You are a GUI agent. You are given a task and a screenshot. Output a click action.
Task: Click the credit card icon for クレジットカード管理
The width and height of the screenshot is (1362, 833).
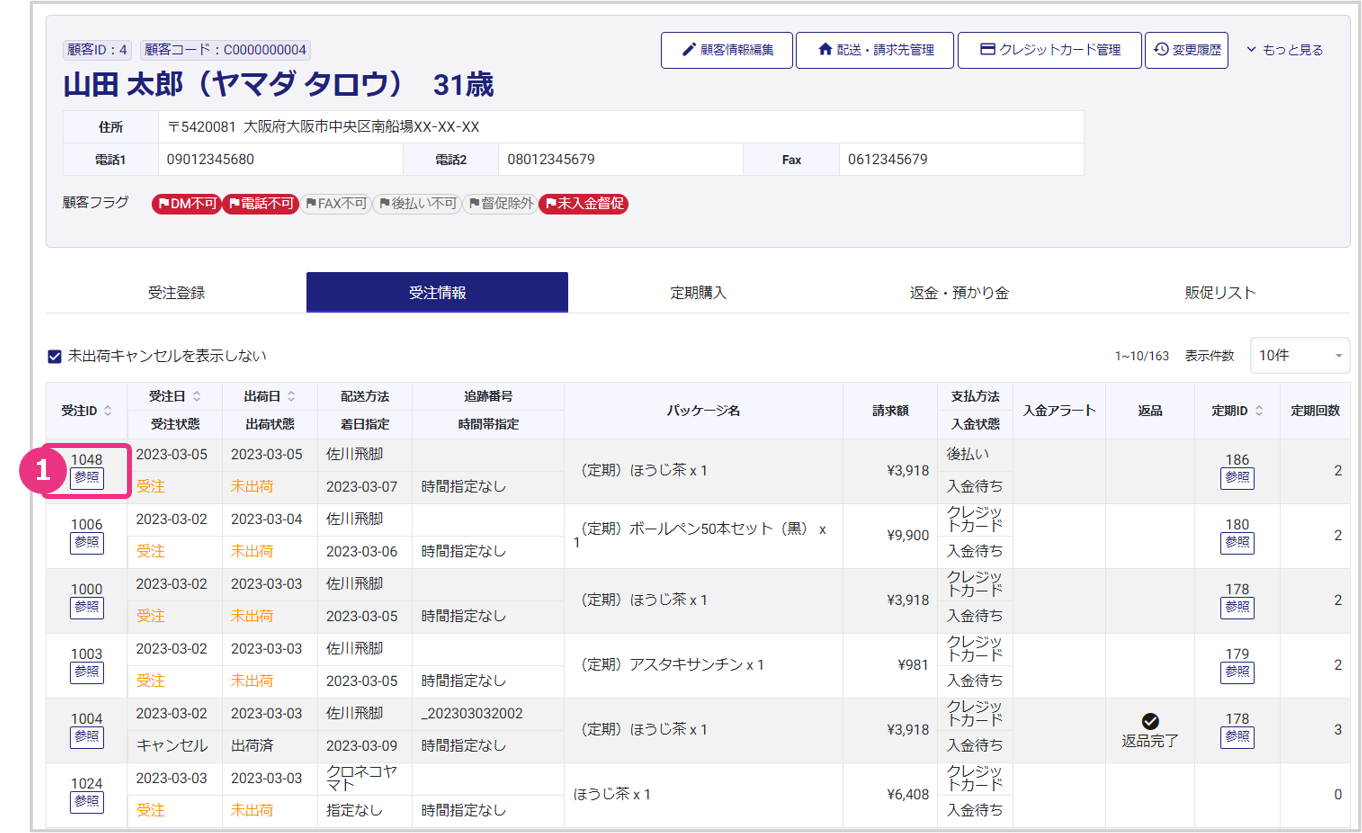[987, 50]
